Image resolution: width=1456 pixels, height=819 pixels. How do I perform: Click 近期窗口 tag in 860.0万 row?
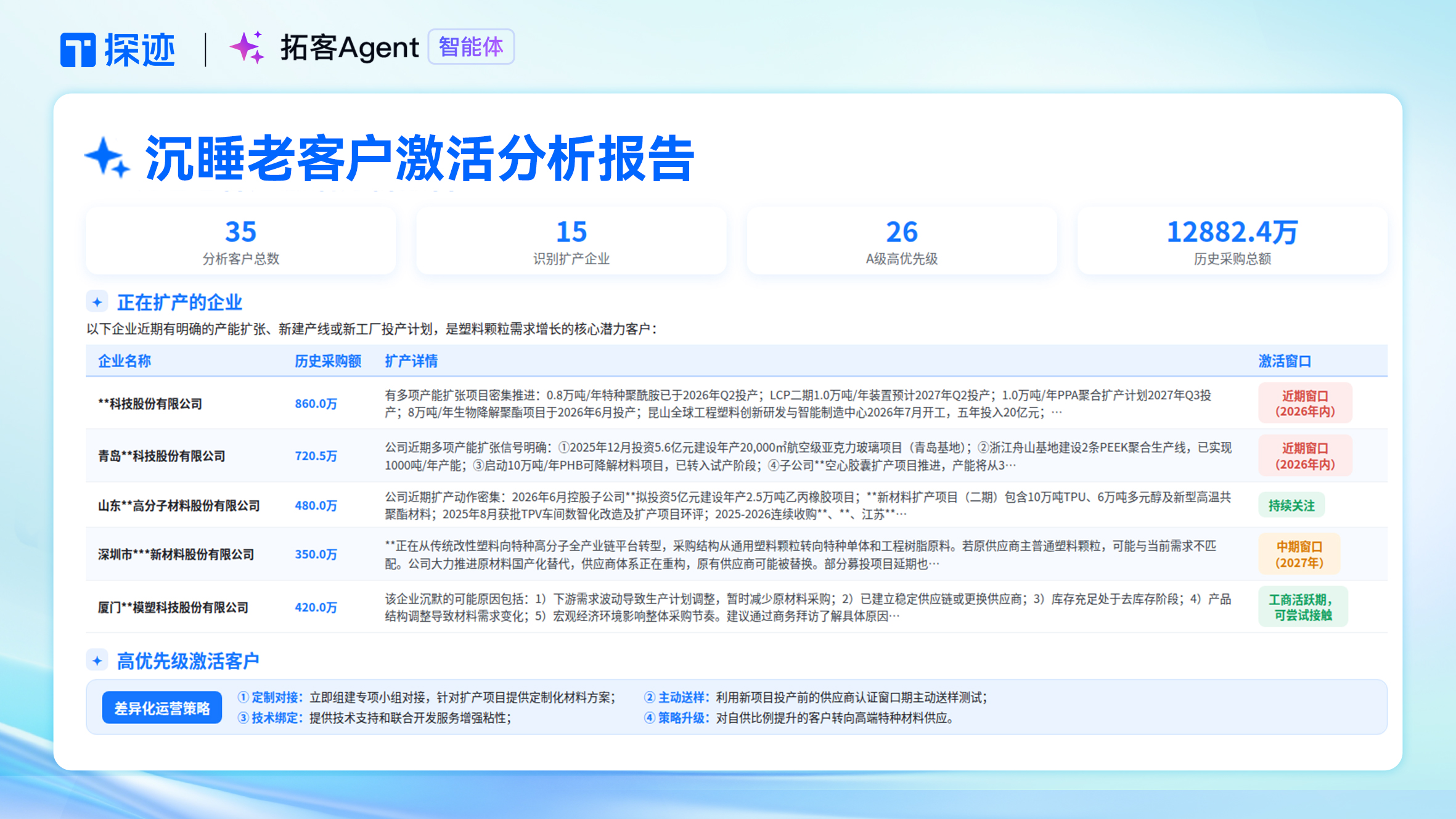point(1305,403)
